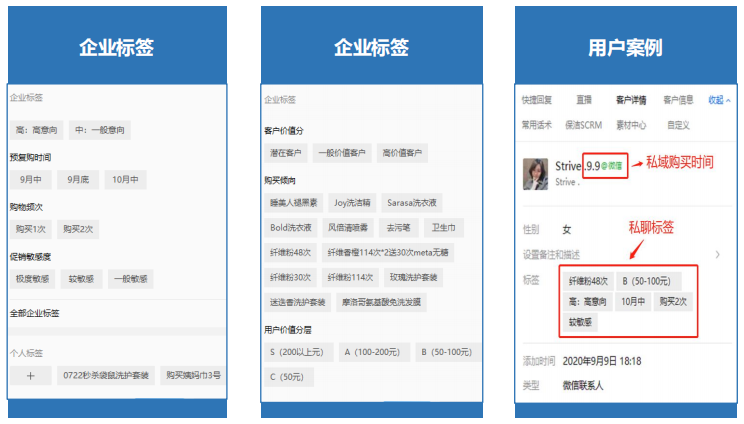Choose the 潜在客户 customer value tag

285,153
